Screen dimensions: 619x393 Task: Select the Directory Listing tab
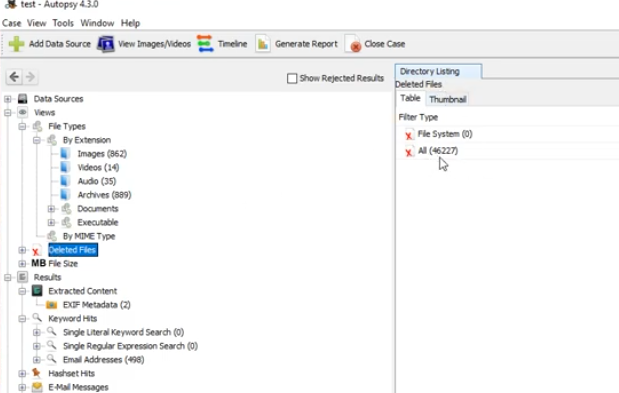[x=438, y=71]
